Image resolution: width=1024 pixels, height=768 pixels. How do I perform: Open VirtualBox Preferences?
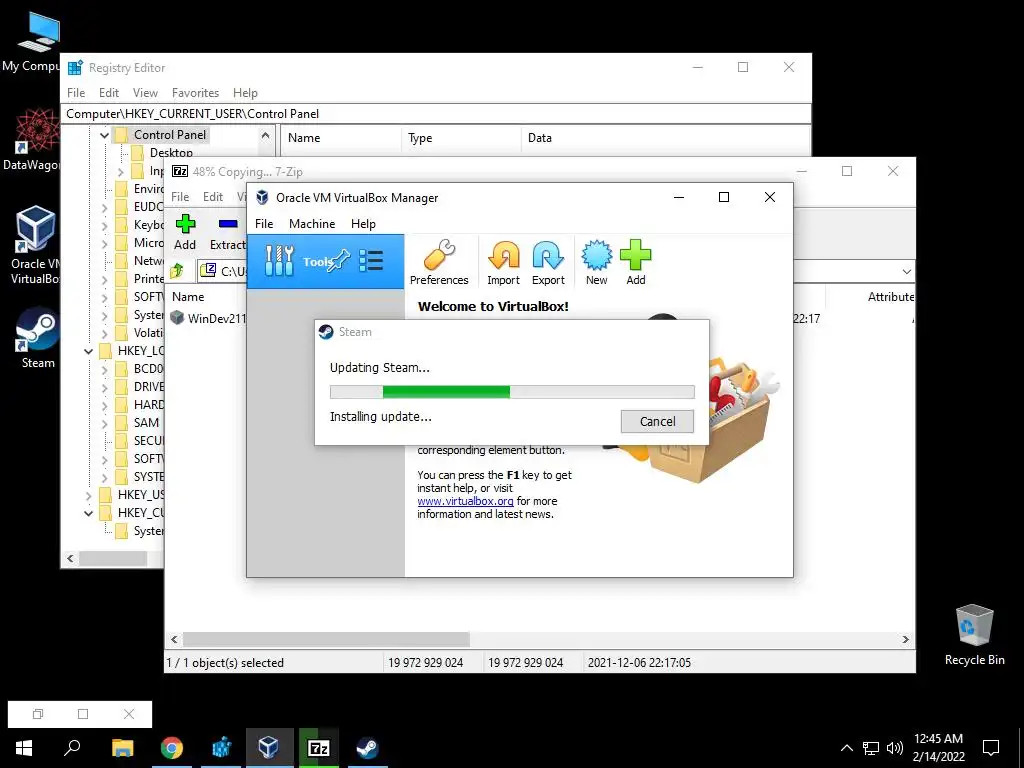coord(439,263)
